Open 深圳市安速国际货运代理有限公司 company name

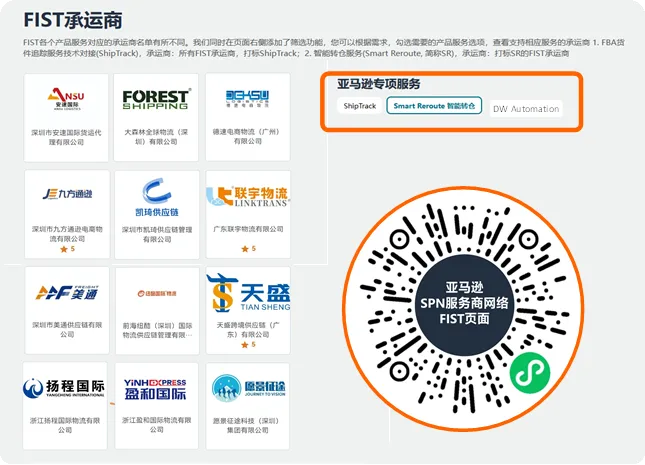66,137
